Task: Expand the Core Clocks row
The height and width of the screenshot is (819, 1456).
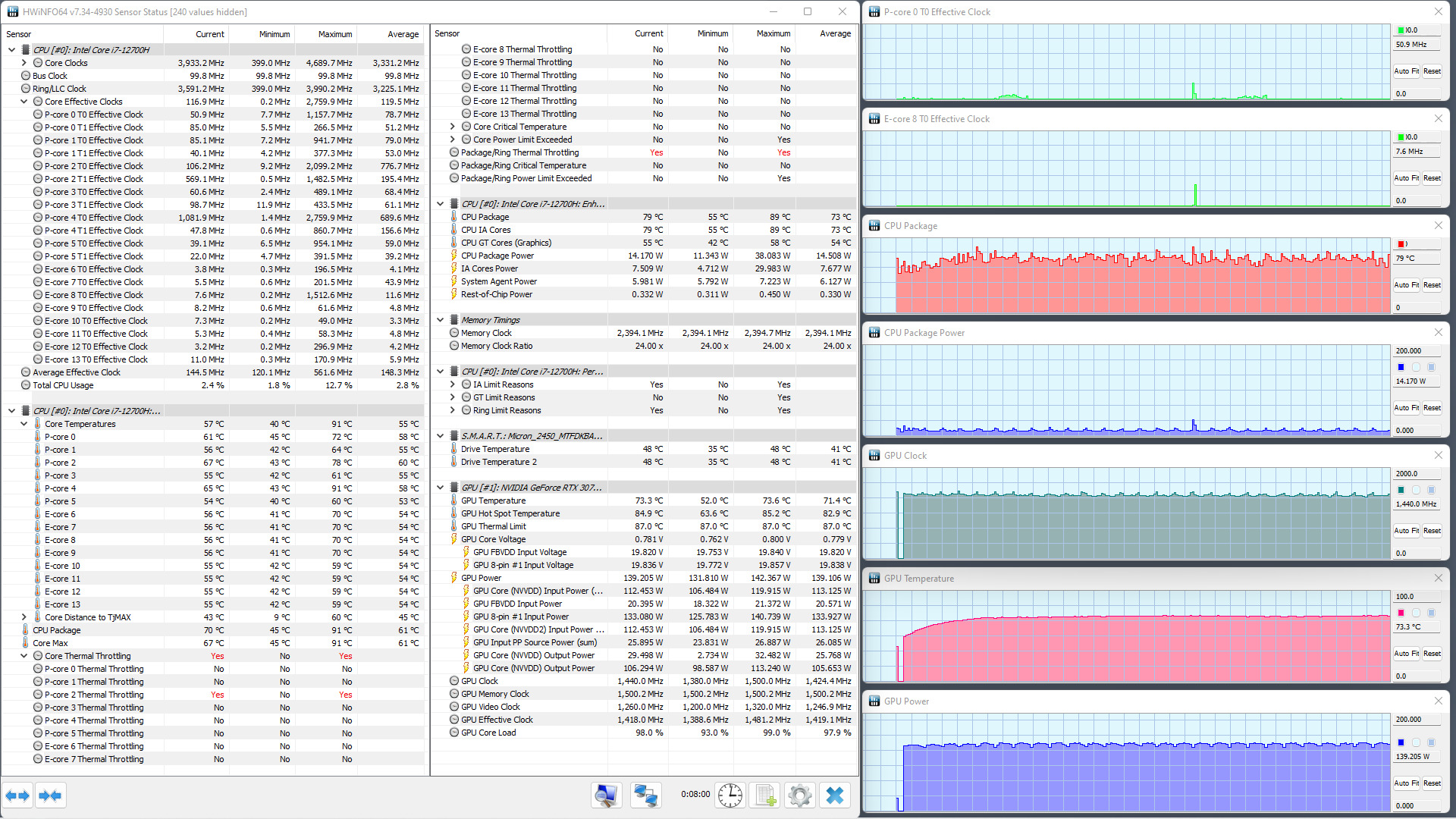Action: [24, 63]
